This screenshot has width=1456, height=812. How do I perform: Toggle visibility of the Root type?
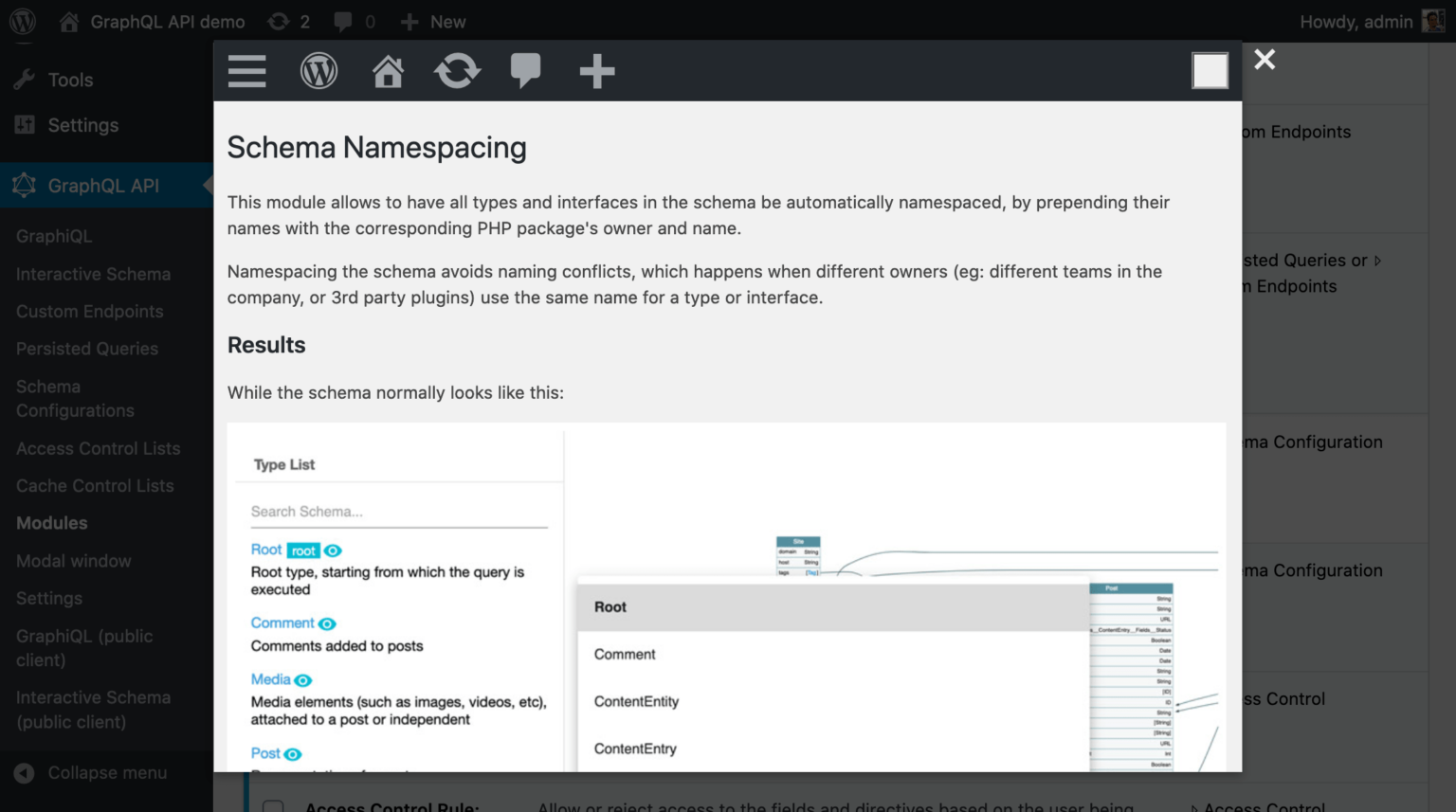coord(333,550)
